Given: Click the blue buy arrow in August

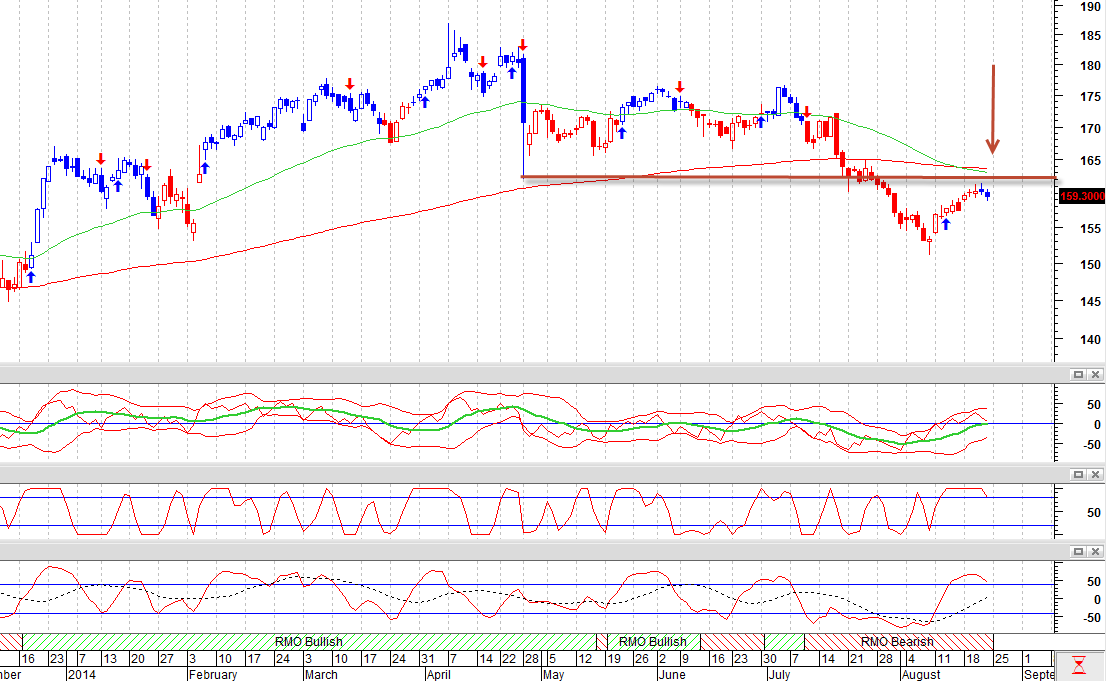Looking at the screenshot, I should coord(946,224).
